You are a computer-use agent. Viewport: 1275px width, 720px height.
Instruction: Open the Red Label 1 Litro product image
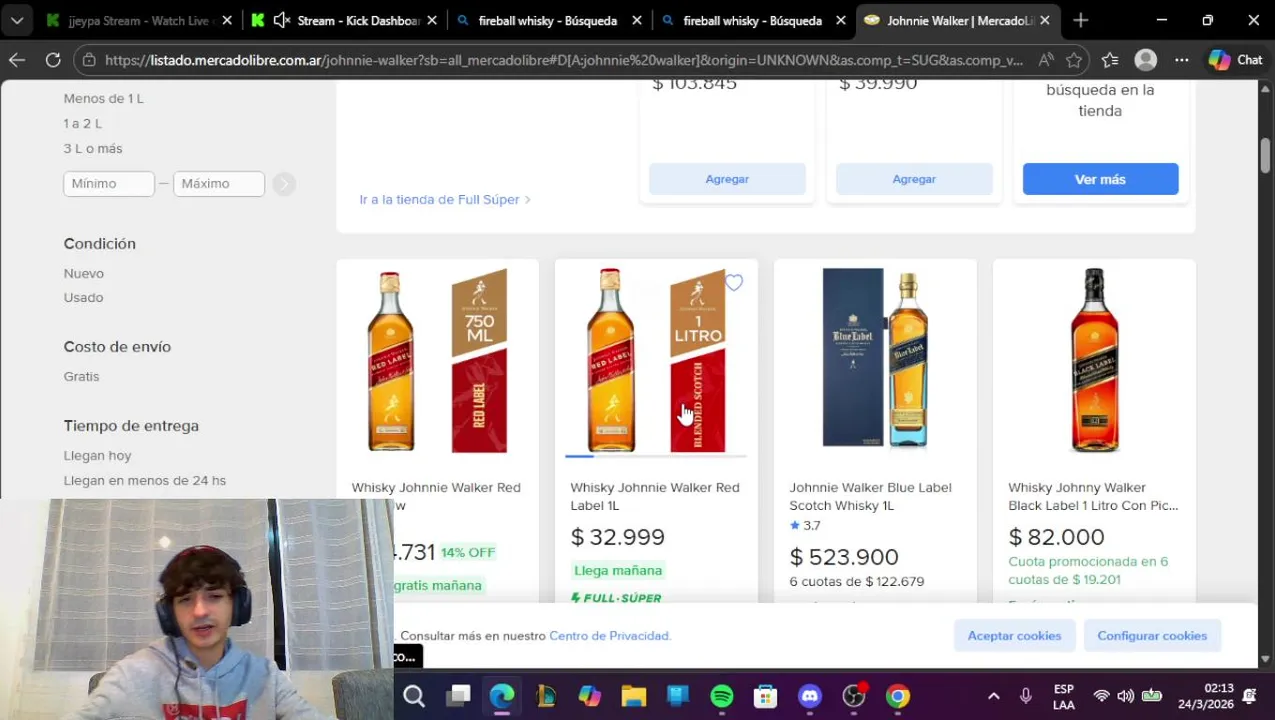(656, 360)
